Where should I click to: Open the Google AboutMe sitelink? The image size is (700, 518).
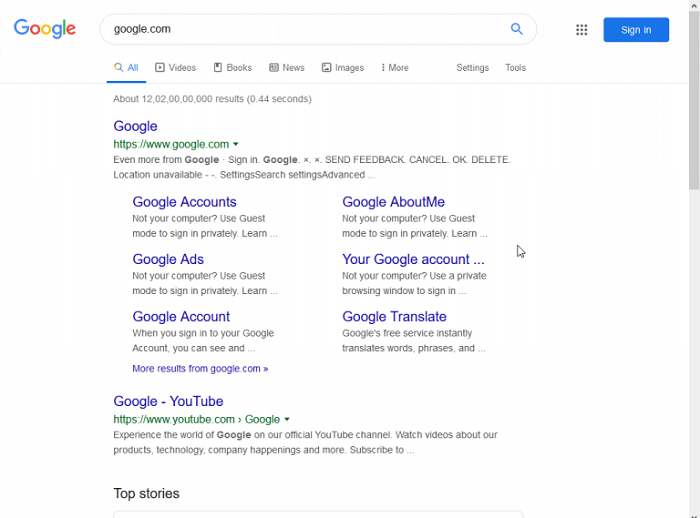coord(393,202)
